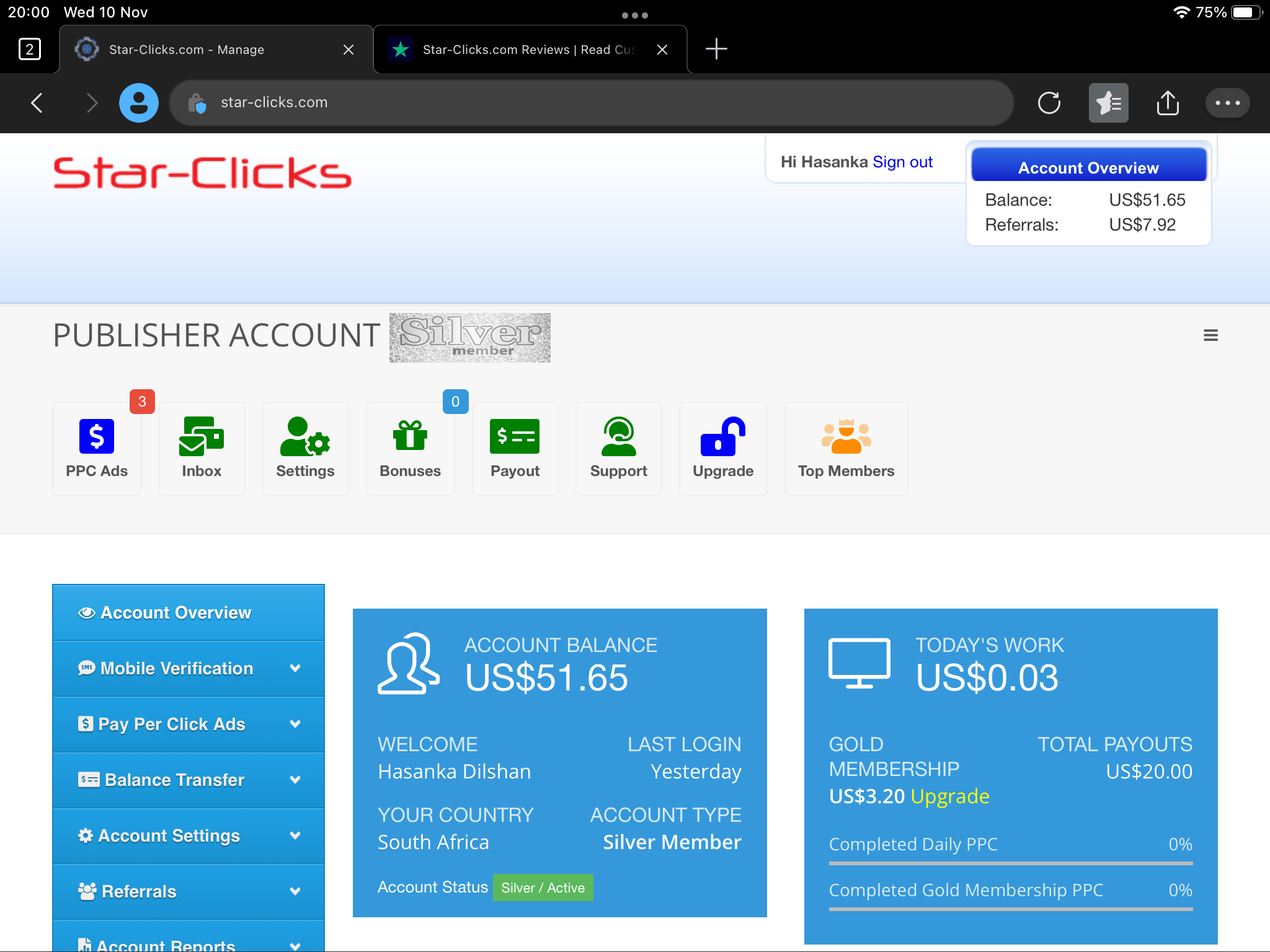1270x952 pixels.
Task: Select the Upgrade padlock icon
Action: click(722, 447)
